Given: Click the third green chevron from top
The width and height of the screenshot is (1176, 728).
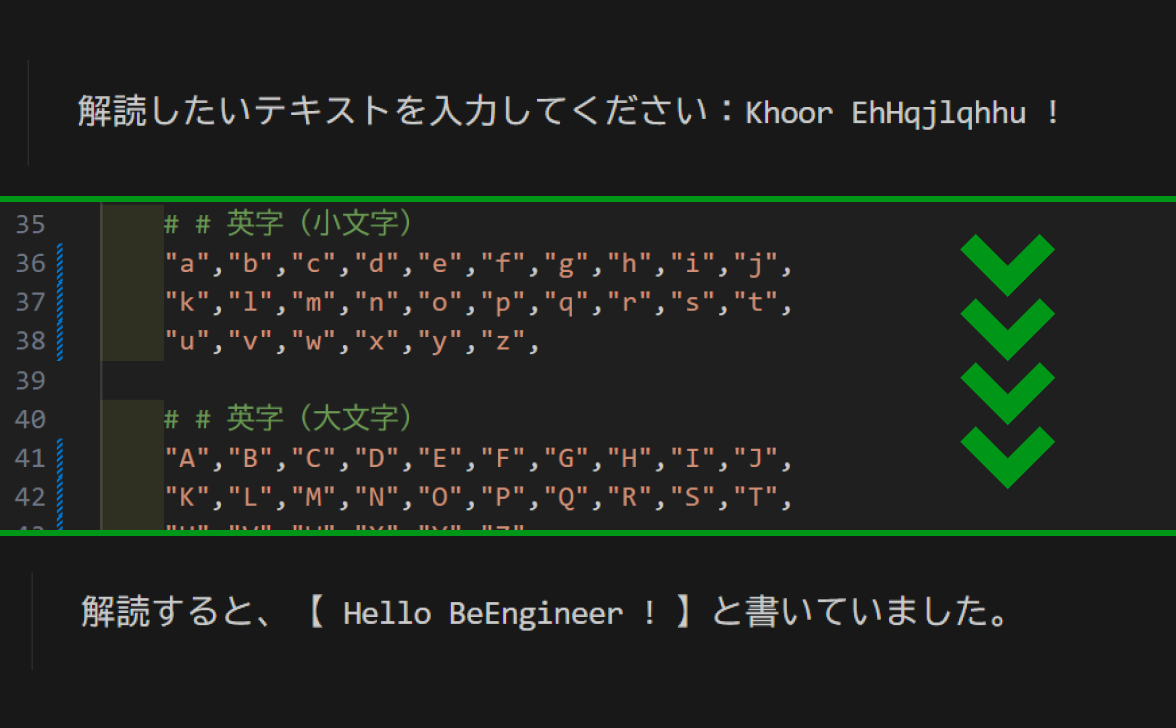Looking at the screenshot, I should click(x=1008, y=392).
